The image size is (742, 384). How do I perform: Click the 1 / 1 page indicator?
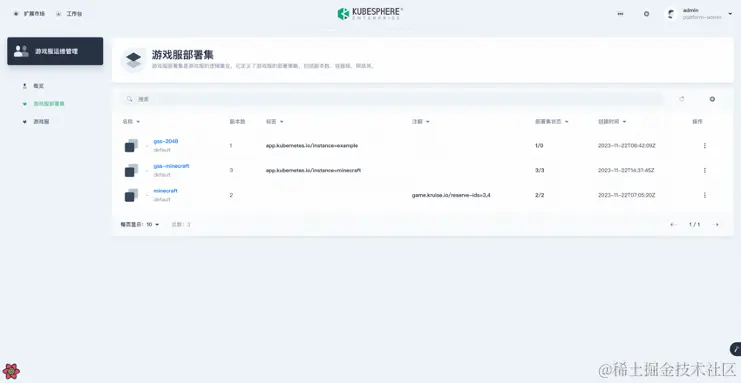[x=694, y=224]
